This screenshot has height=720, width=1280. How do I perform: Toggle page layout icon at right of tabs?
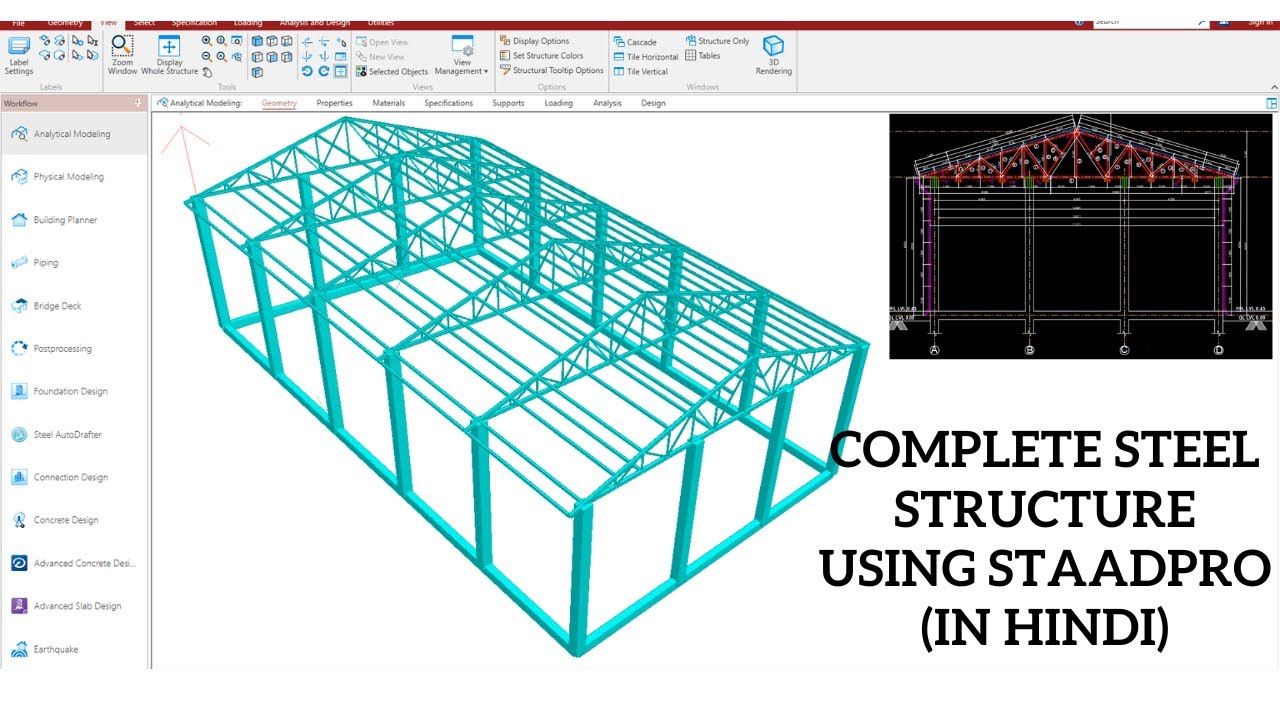point(1271,103)
